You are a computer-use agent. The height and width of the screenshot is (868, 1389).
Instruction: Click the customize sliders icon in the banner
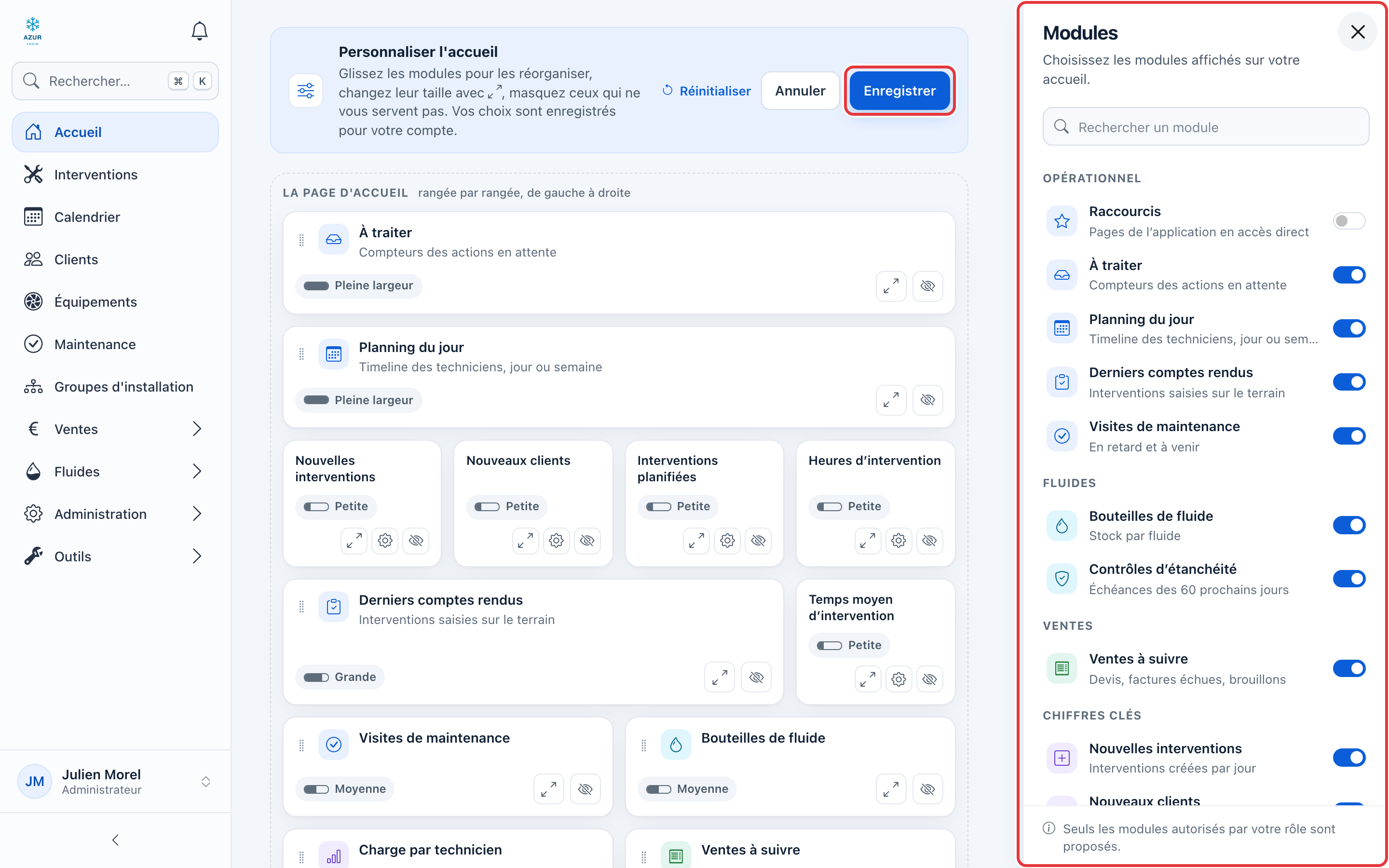(x=306, y=91)
